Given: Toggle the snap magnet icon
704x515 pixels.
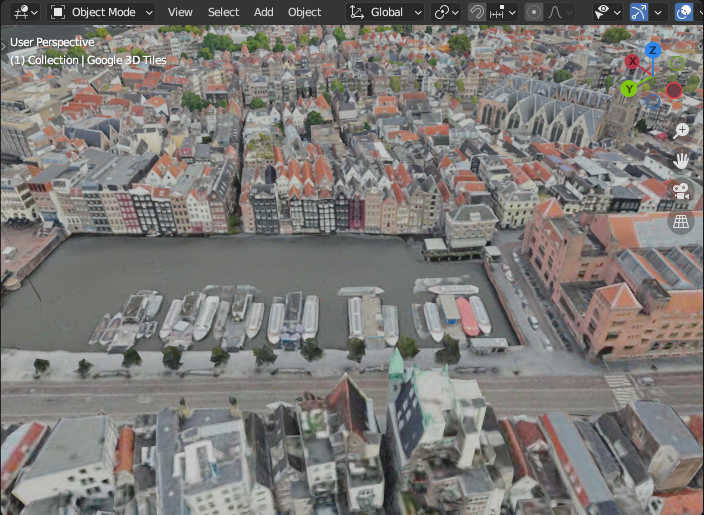Looking at the screenshot, I should click(477, 12).
